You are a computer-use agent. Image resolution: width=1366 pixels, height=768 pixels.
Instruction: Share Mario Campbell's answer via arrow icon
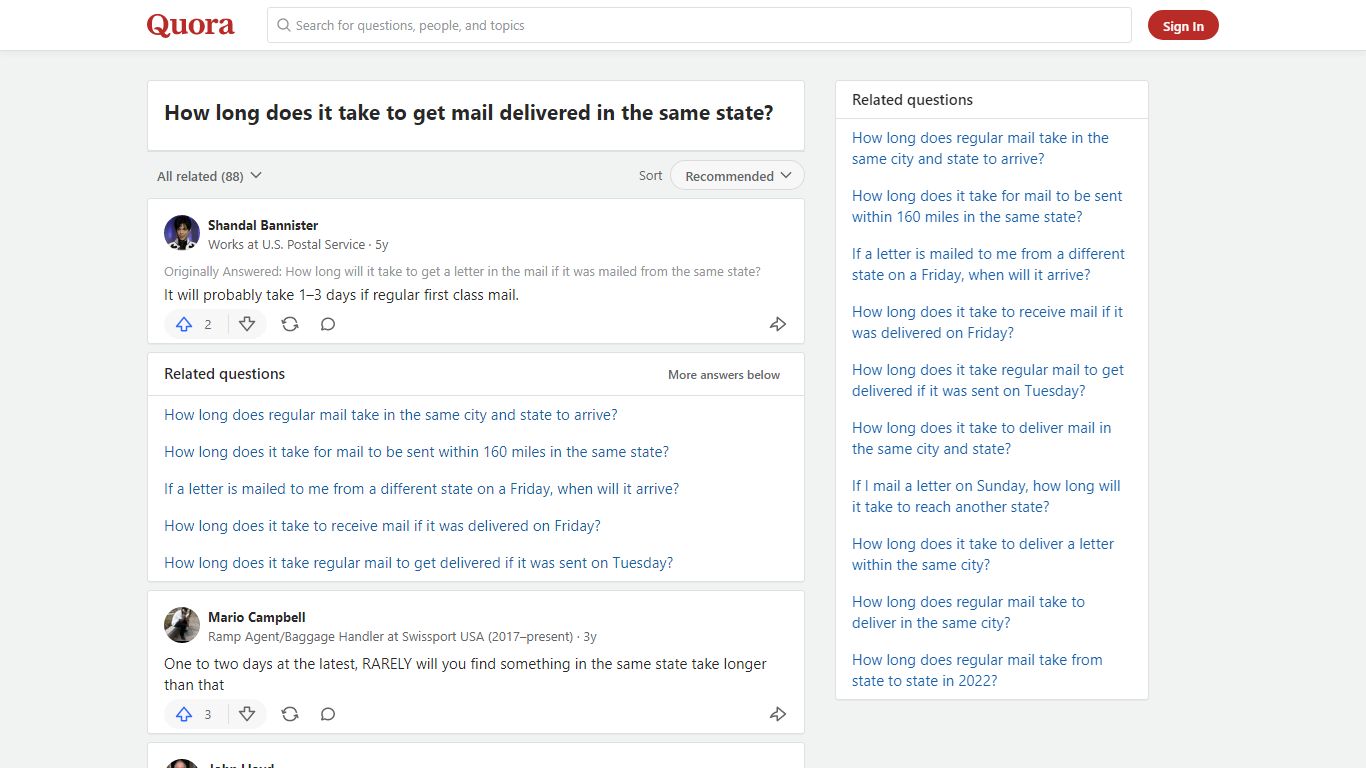pos(778,714)
